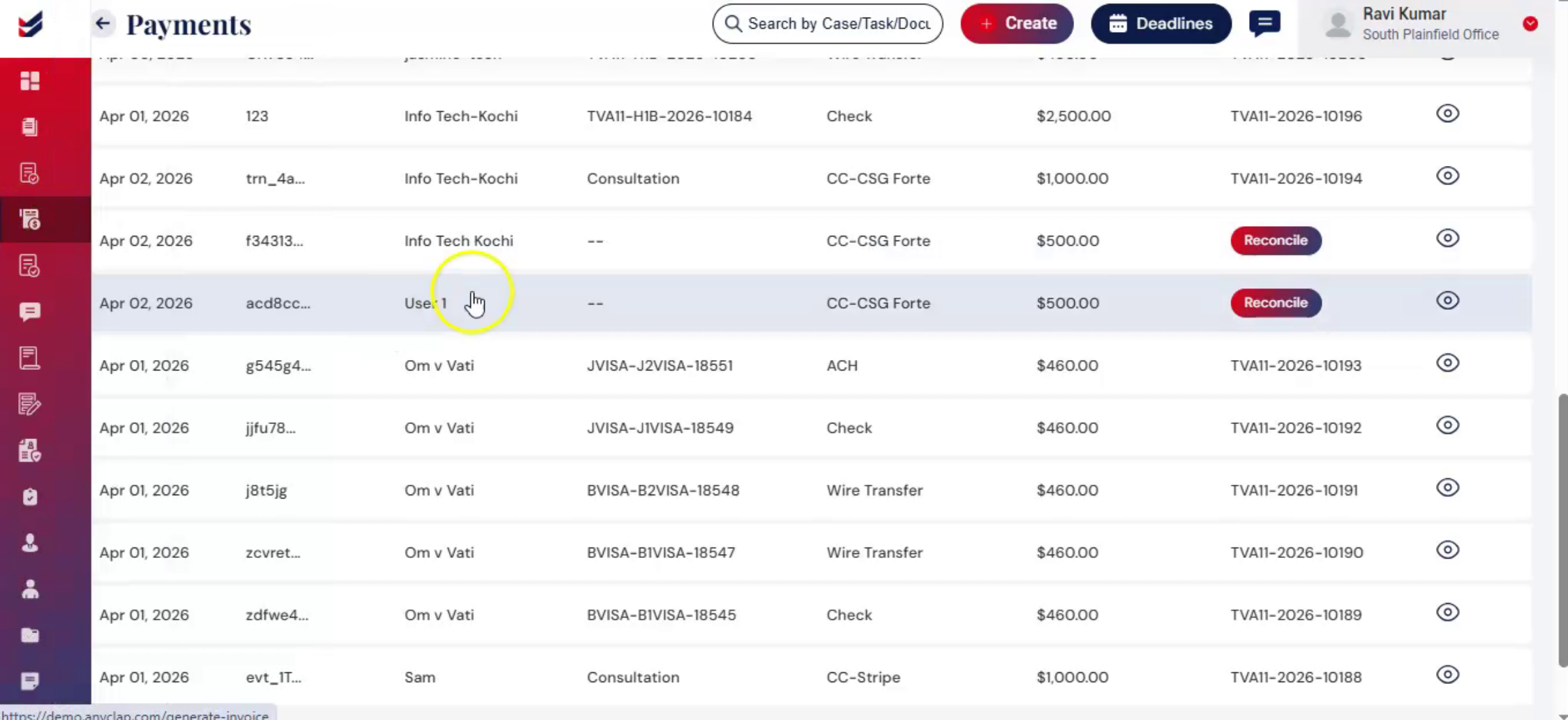Viewport: 1568px width, 720px height.
Task: View payment TVA11-2026-10193 with eye icon
Action: coord(1447,363)
